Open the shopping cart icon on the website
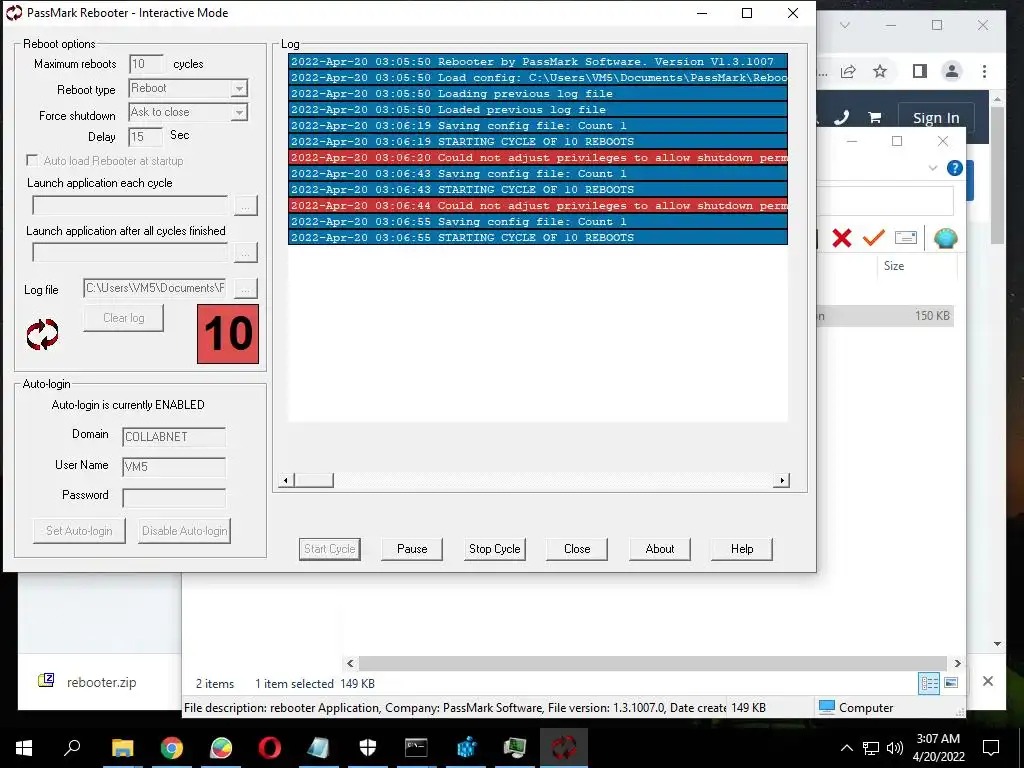Viewport: 1024px width, 768px height. (x=874, y=118)
